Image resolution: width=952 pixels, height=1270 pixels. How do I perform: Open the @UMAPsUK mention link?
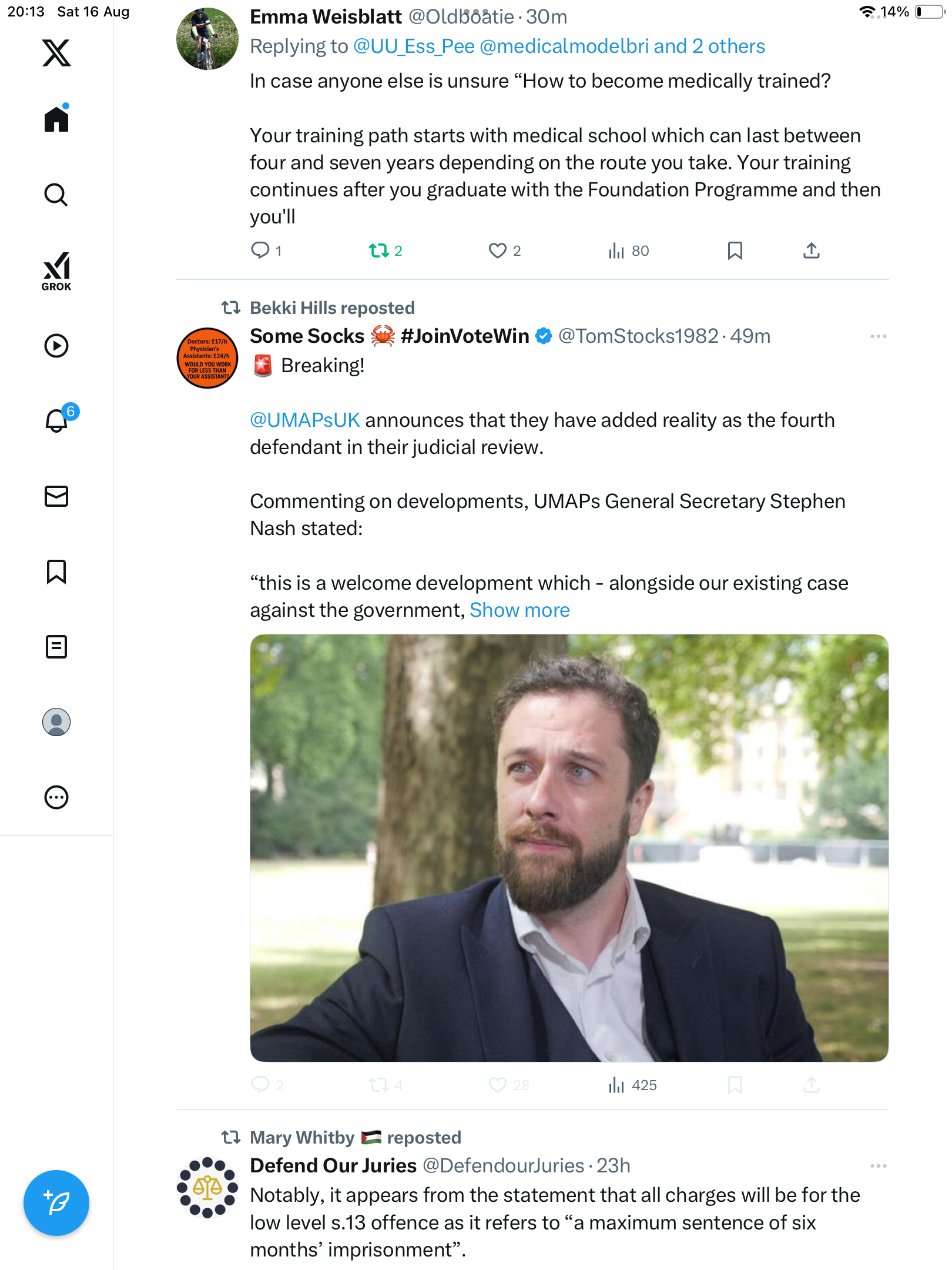point(304,420)
